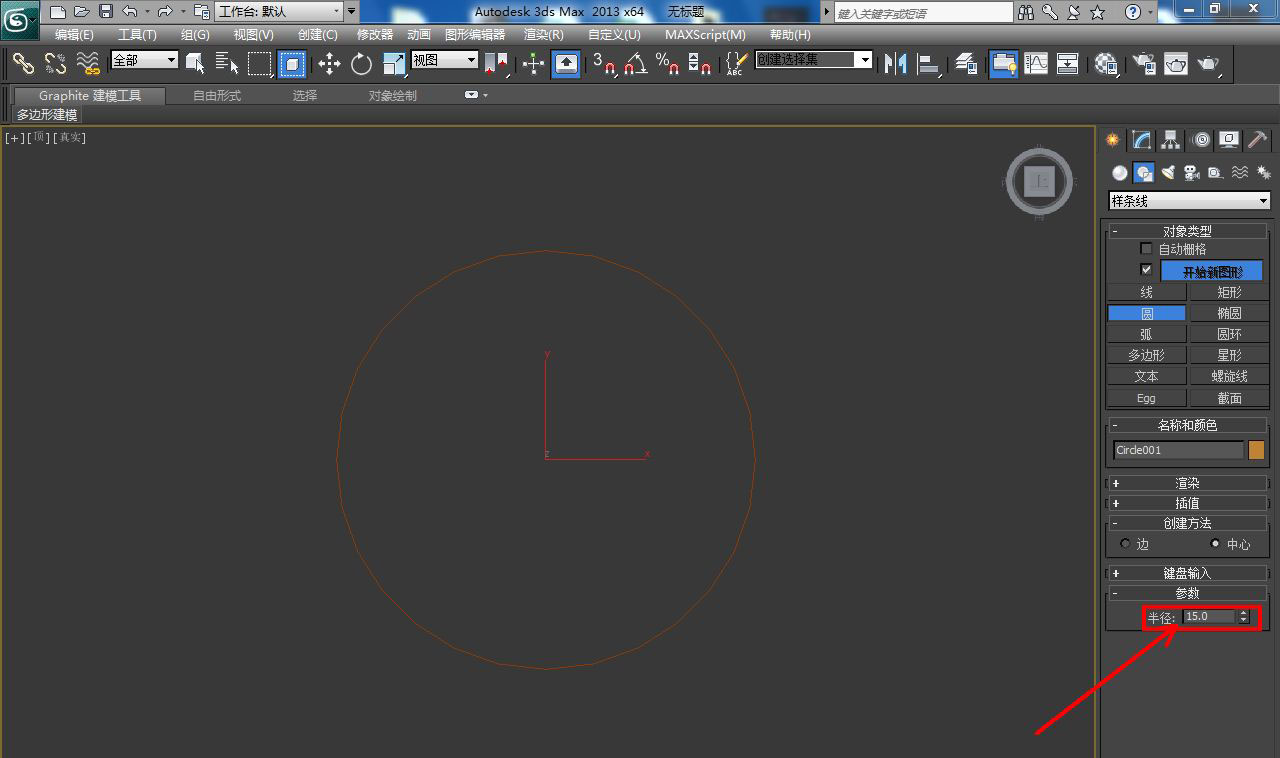Expand the 键盘输入 rollout

pos(1188,573)
